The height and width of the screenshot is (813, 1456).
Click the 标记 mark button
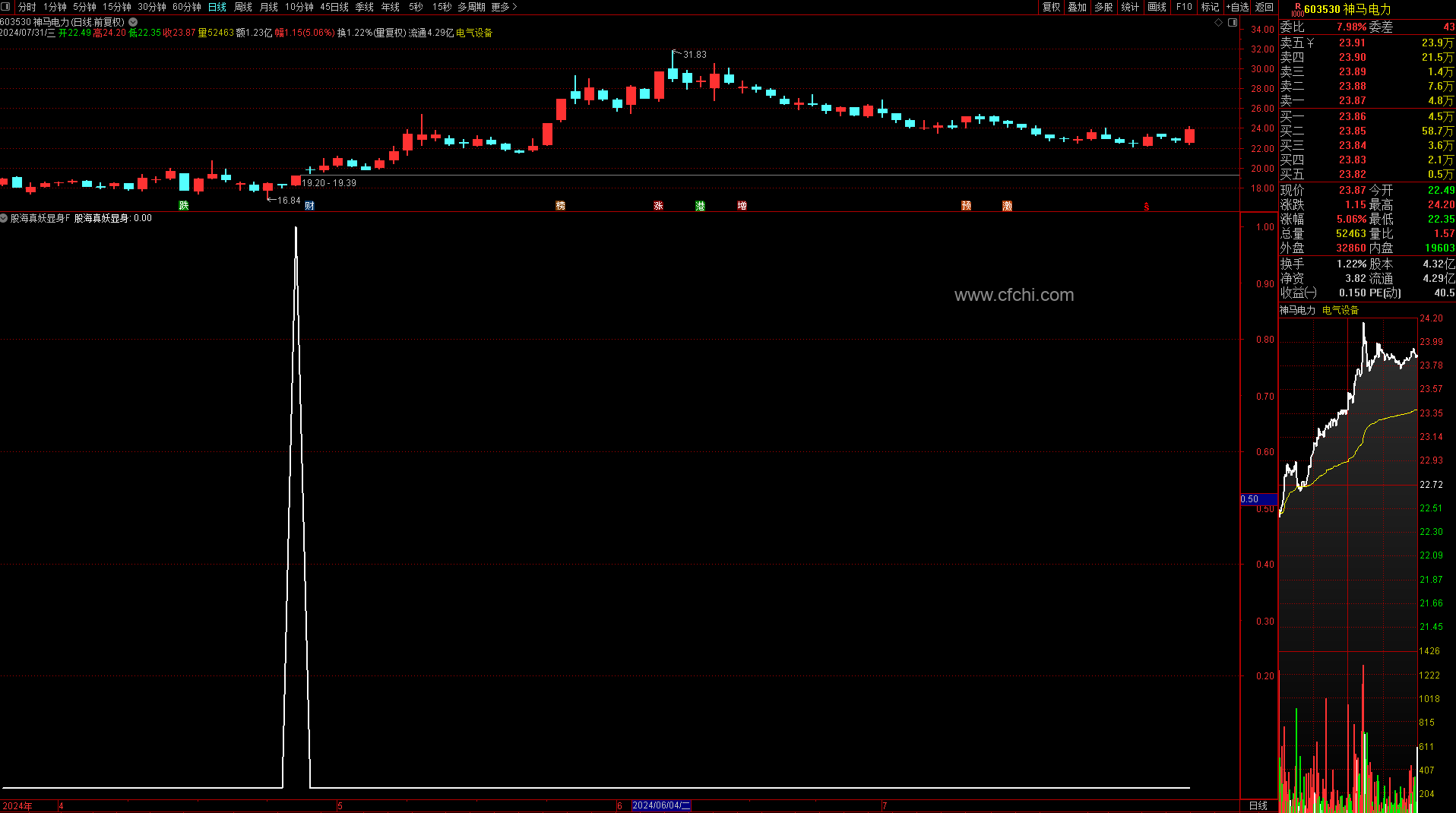pos(1211,7)
